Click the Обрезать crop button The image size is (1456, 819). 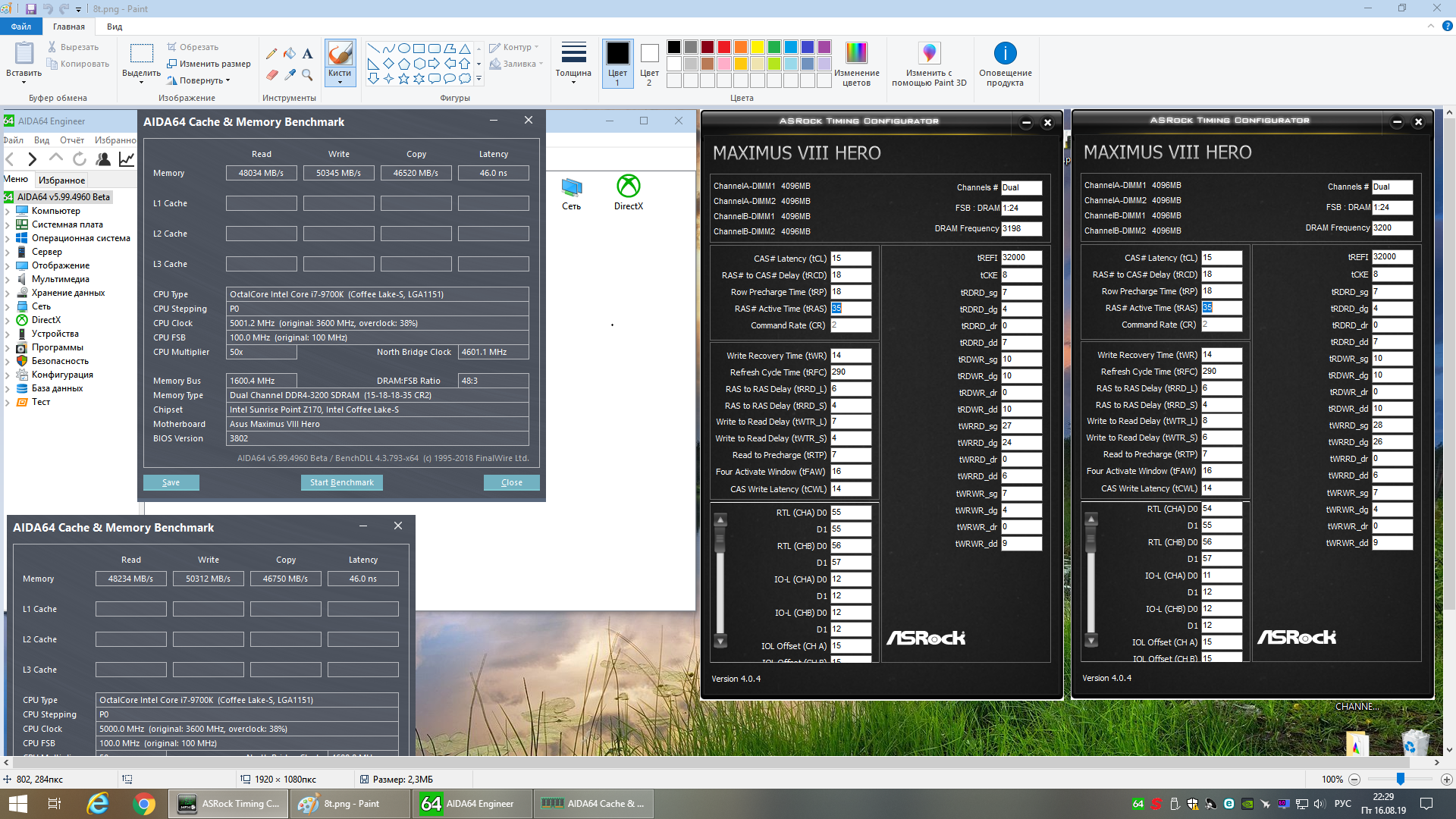tap(193, 47)
